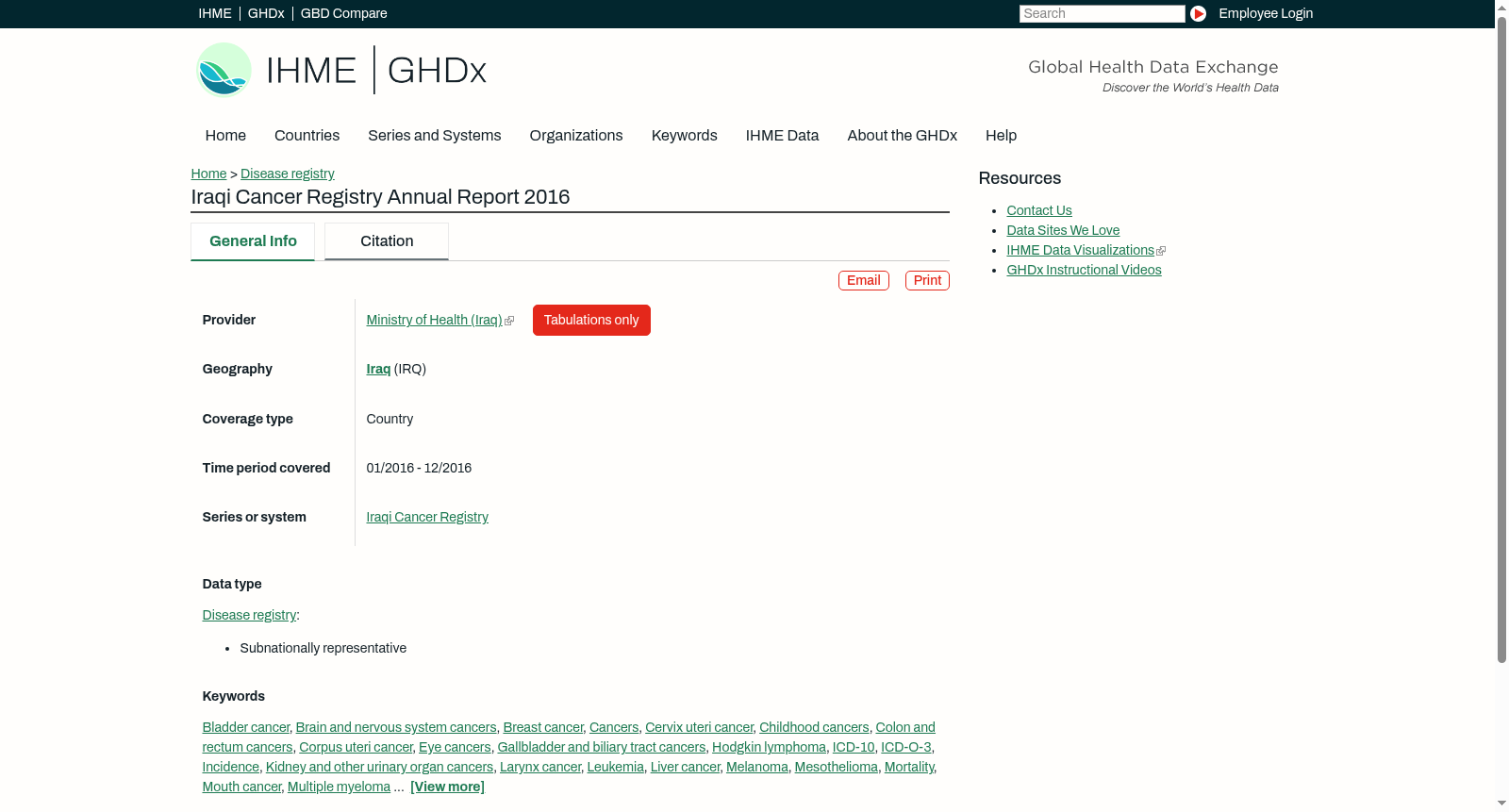Screen dimensions: 1509x812
Task: Open Hodgkin lymphoma keyword
Action: 769,747
